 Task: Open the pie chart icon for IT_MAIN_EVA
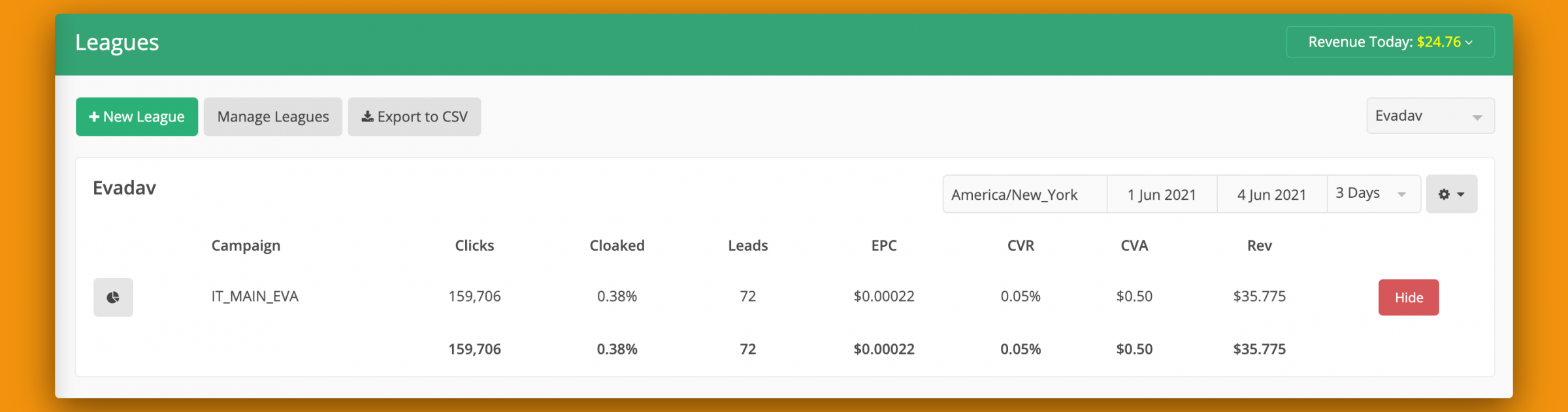113,298
